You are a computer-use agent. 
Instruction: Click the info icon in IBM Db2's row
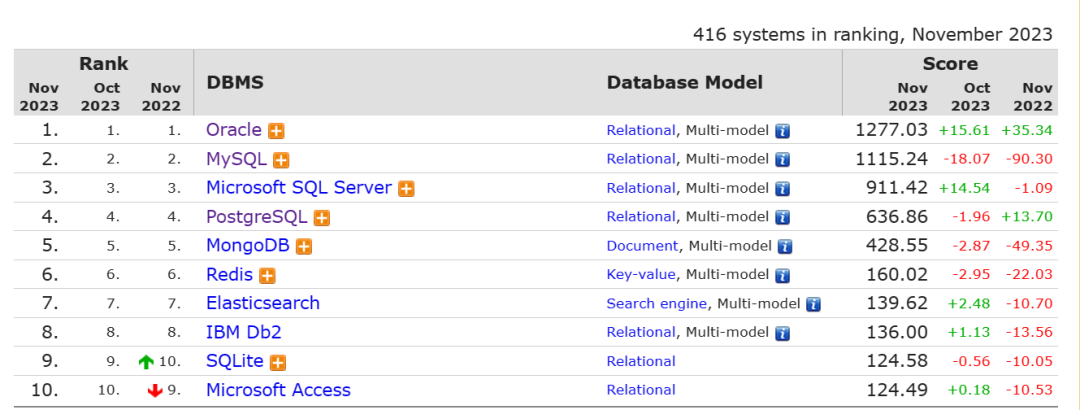(x=782, y=334)
